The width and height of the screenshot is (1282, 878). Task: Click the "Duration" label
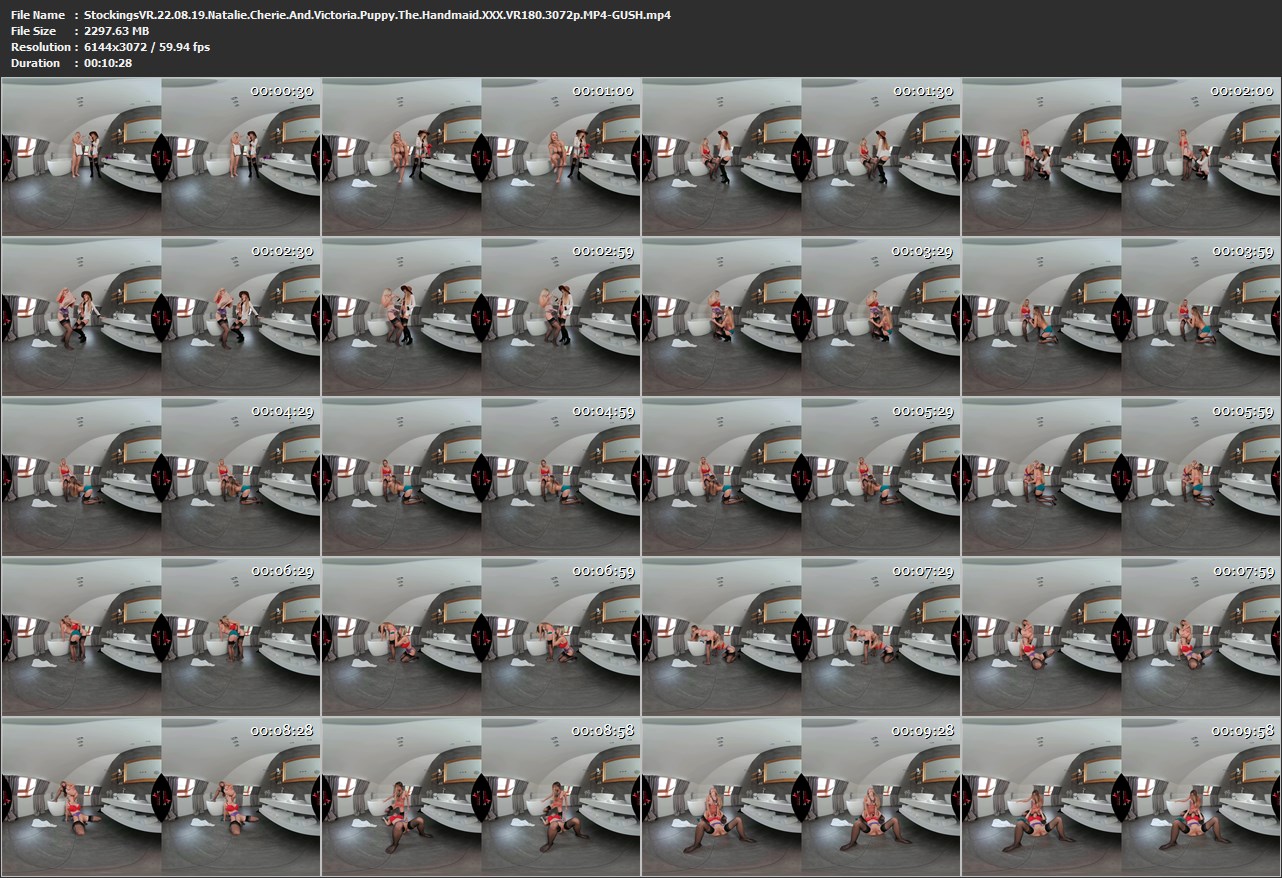coord(35,63)
